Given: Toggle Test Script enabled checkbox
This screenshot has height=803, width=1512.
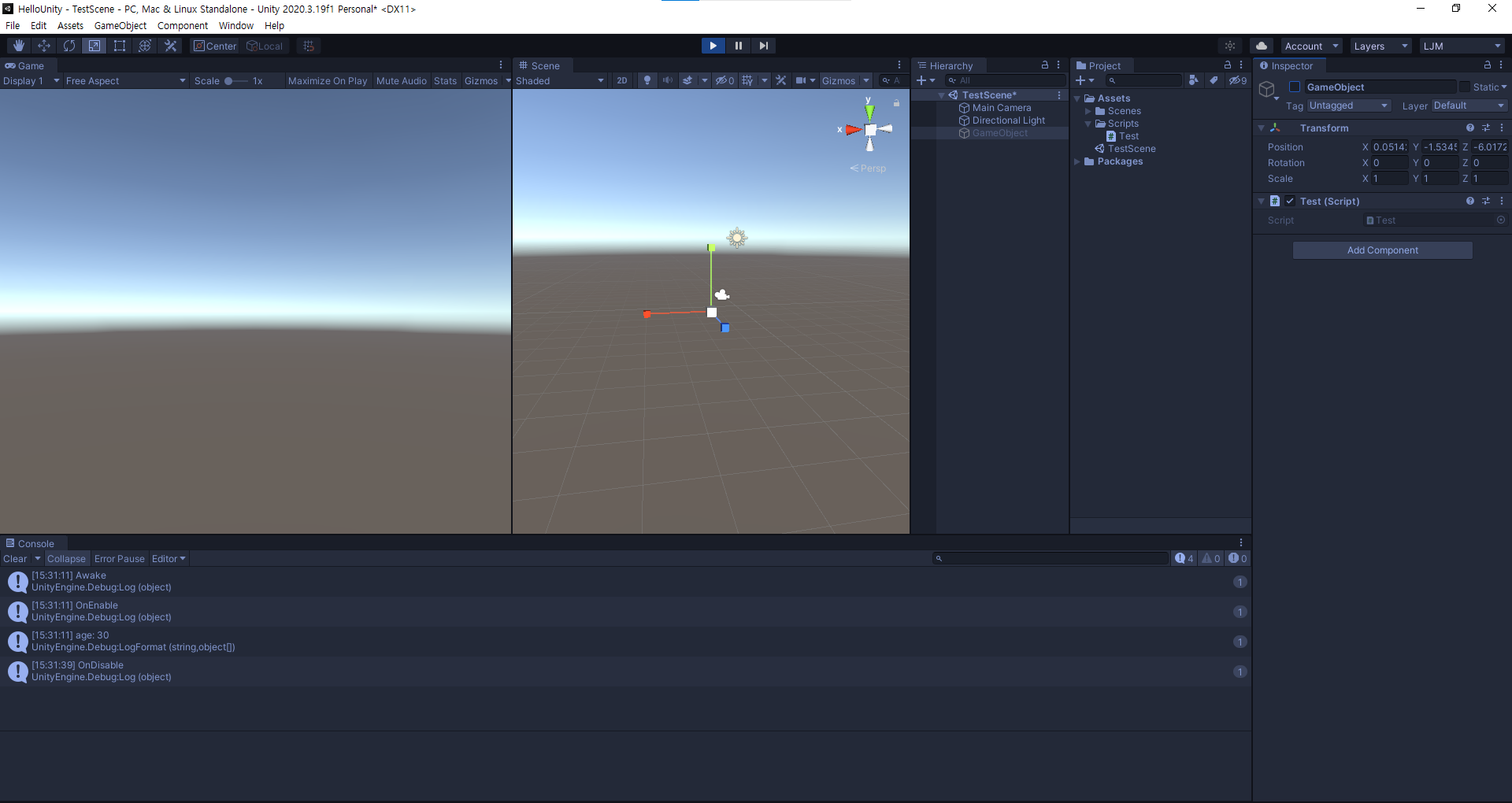Looking at the screenshot, I should coord(1290,201).
